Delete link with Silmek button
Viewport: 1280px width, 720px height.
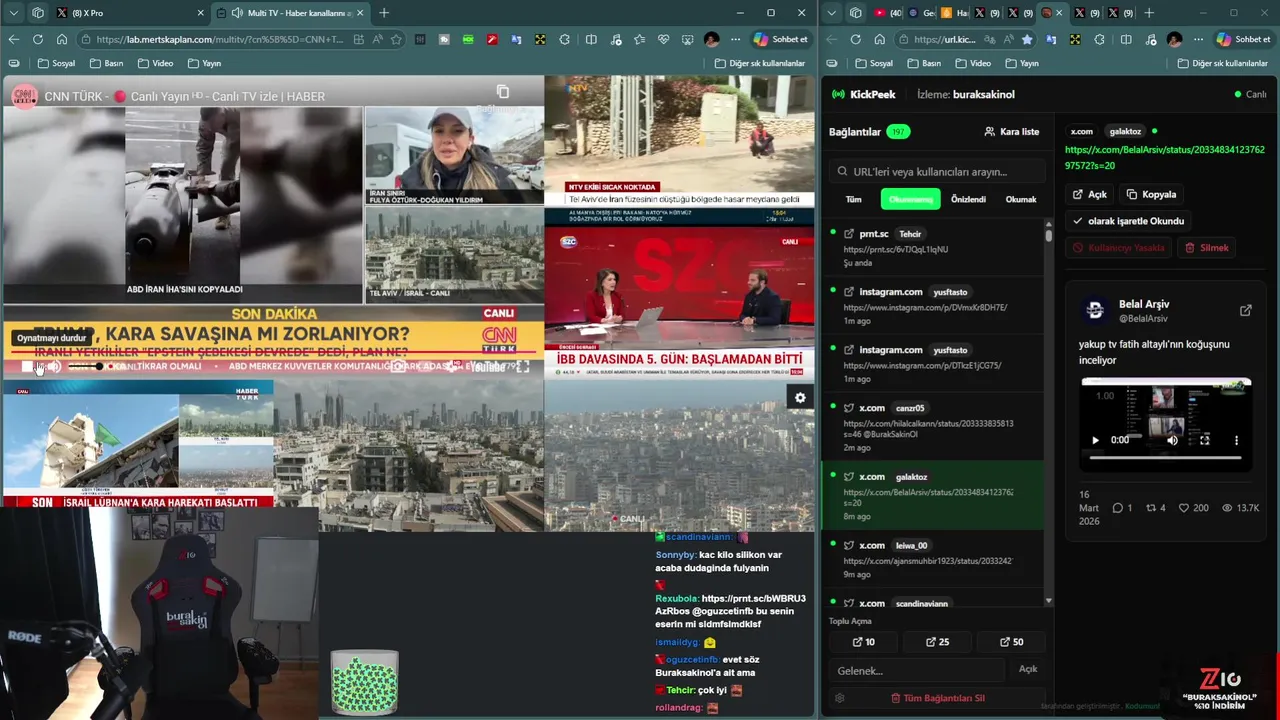(x=1206, y=247)
